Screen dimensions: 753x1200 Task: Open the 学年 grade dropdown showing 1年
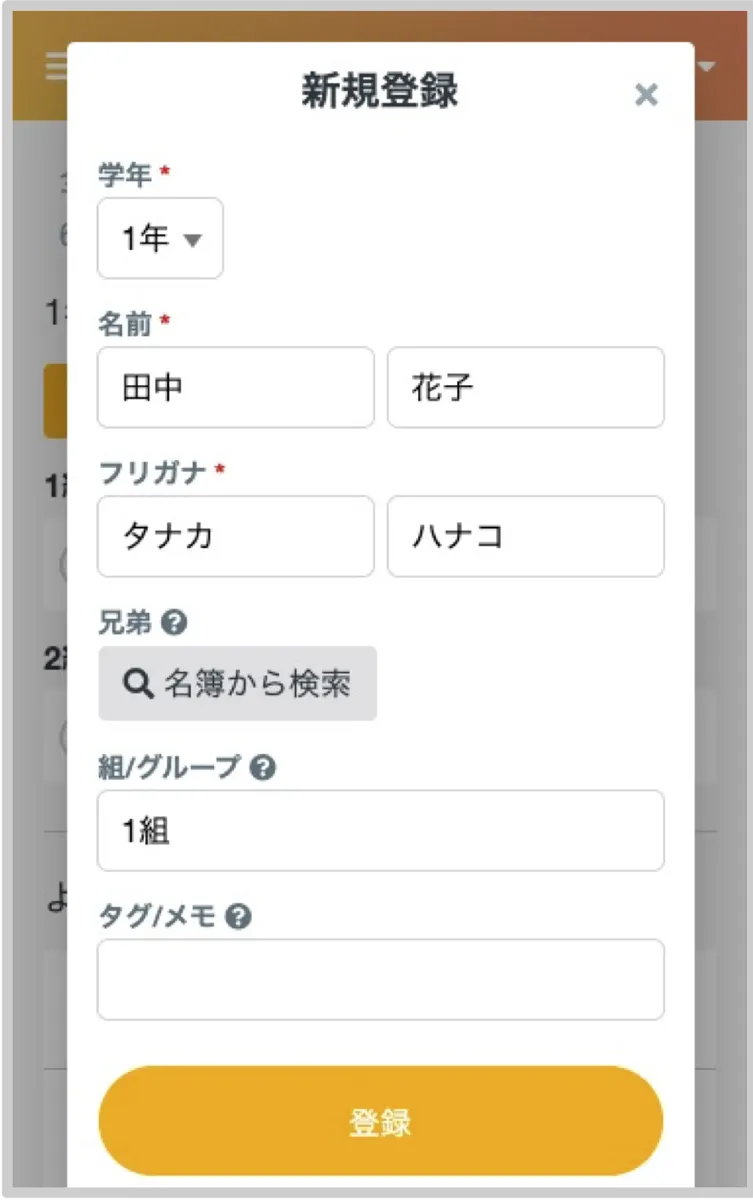click(x=160, y=238)
